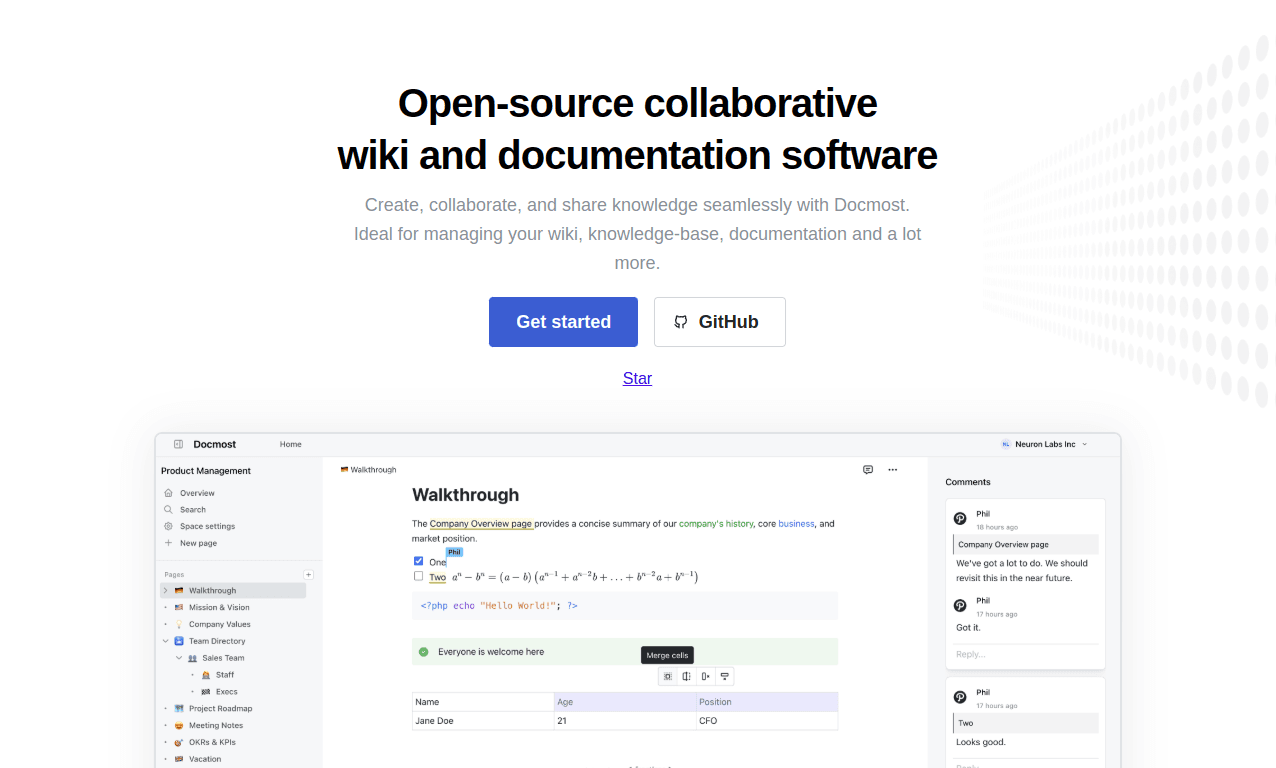Image resolution: width=1276 pixels, height=768 pixels.
Task: Collapse the Team Directory chevron
Action: coord(166,641)
